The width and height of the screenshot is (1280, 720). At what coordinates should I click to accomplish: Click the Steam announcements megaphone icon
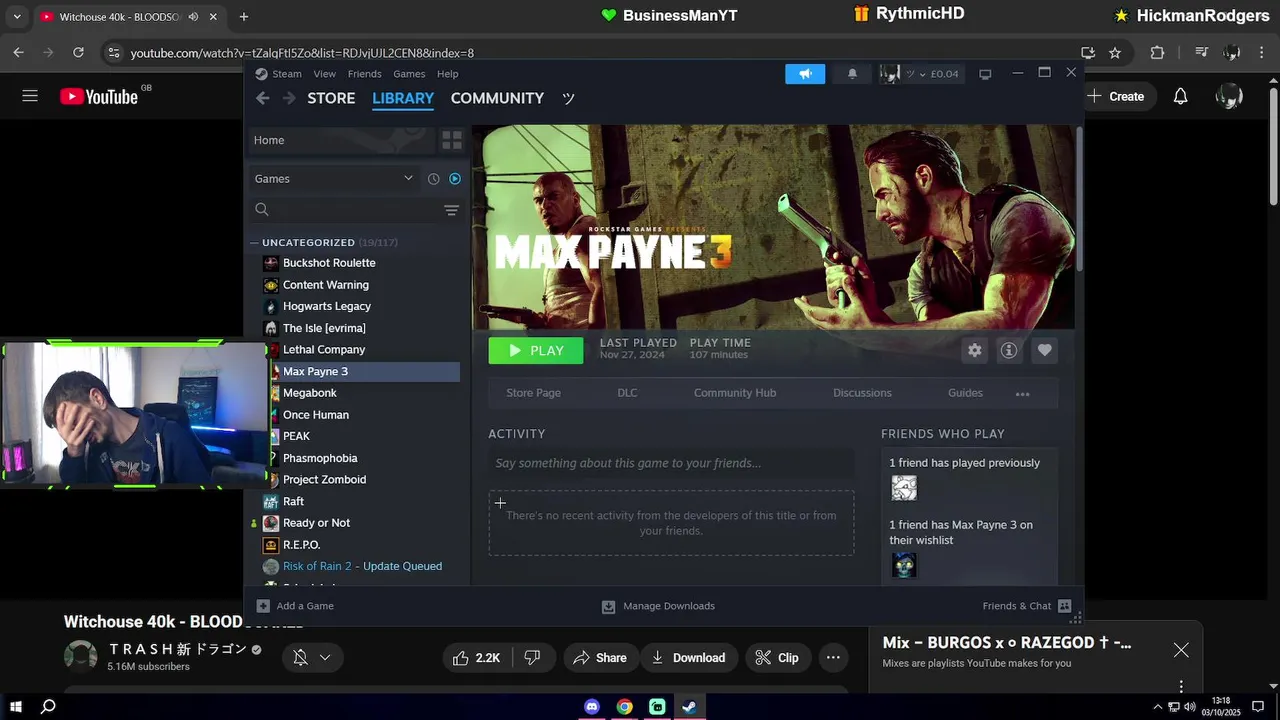click(x=805, y=73)
